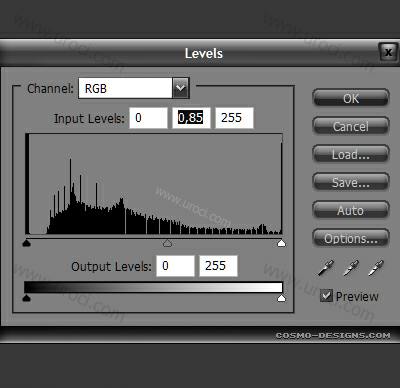
Task: Click the output highlight field 255
Action: (218, 266)
